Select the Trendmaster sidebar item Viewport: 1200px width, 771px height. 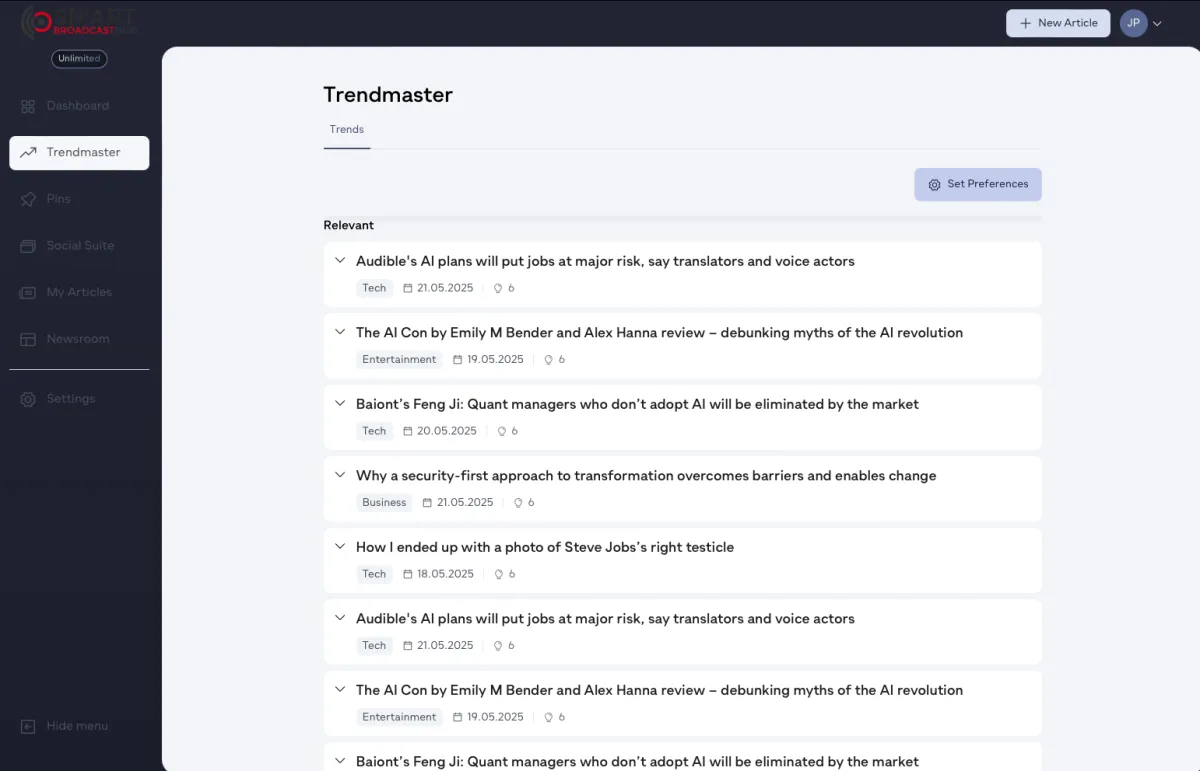[79, 153]
